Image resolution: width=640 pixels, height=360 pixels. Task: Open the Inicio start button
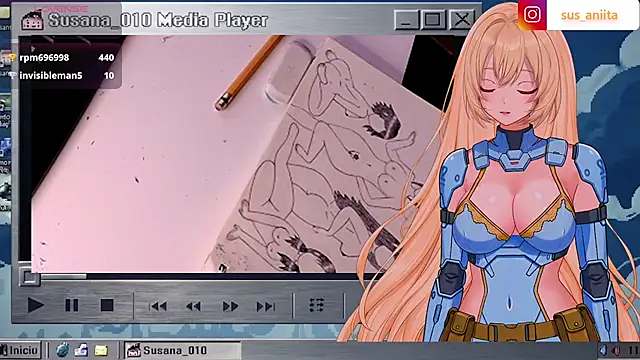(x=20, y=350)
